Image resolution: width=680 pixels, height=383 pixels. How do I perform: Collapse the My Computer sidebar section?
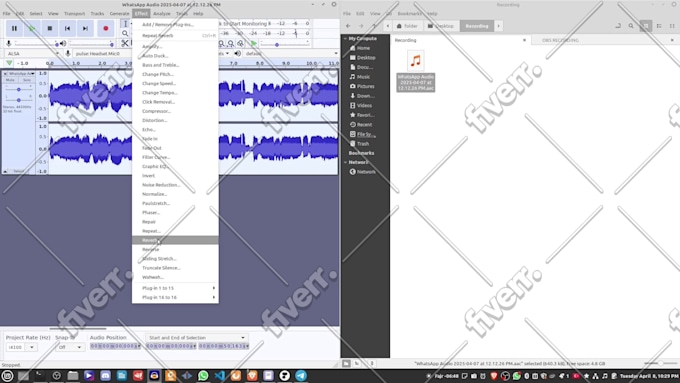coord(346,39)
